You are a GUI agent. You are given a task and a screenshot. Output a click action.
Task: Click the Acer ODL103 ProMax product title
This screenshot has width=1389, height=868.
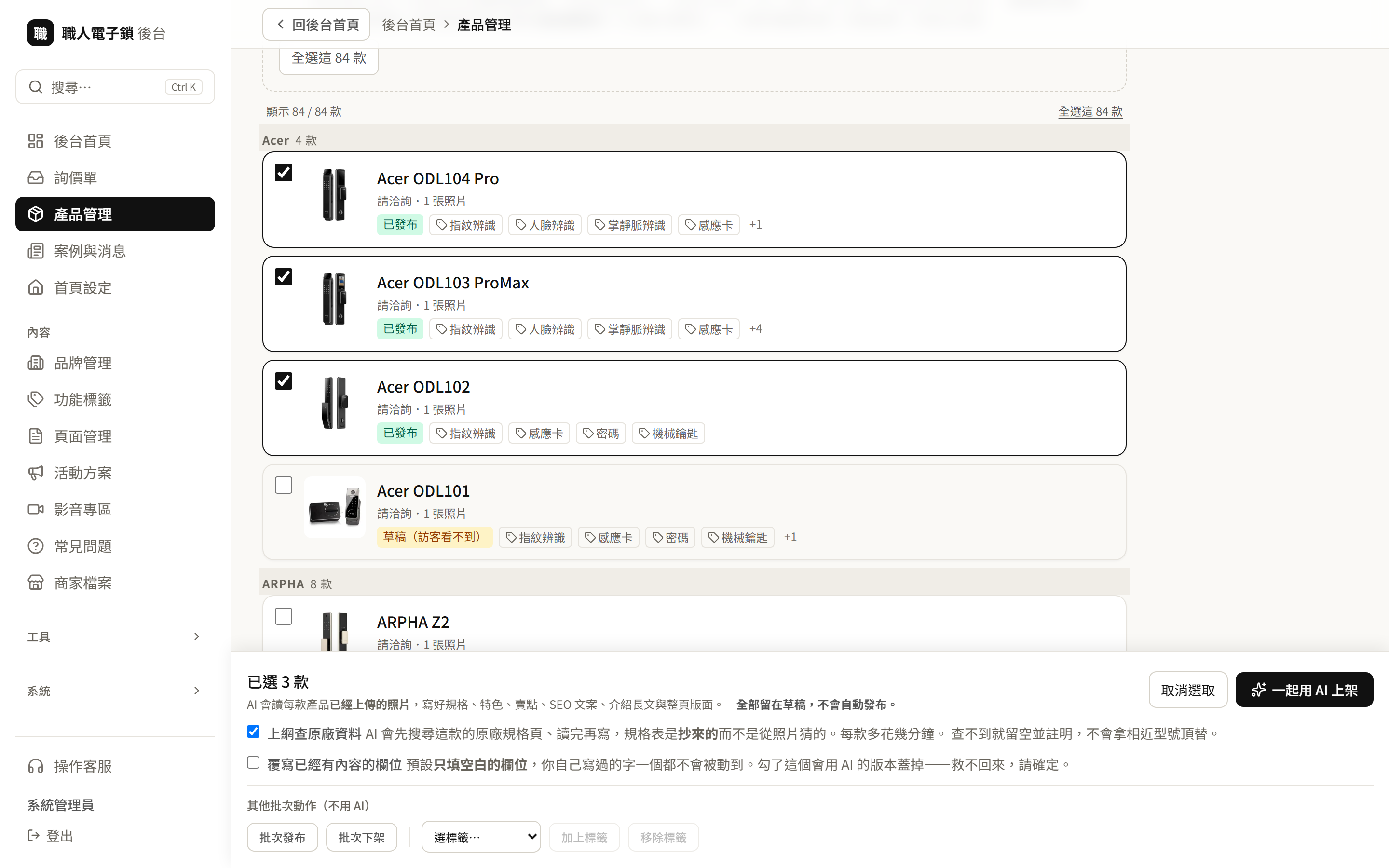point(453,283)
